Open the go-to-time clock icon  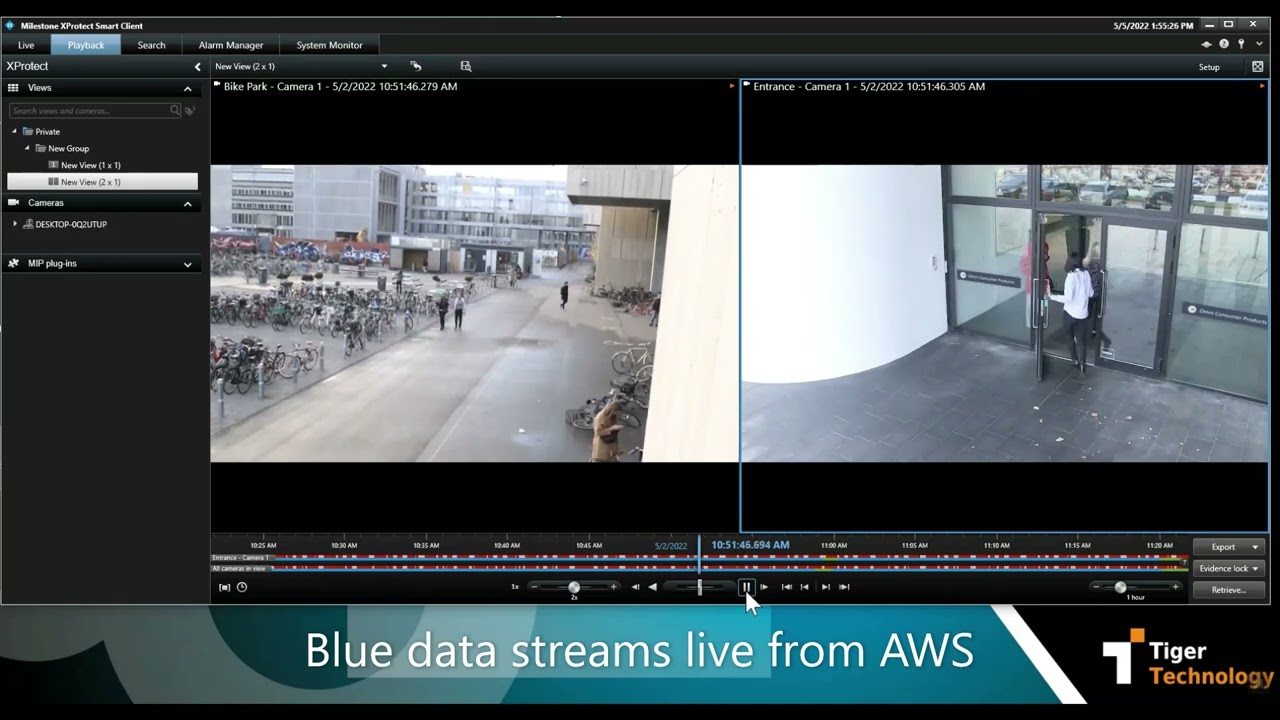point(242,587)
